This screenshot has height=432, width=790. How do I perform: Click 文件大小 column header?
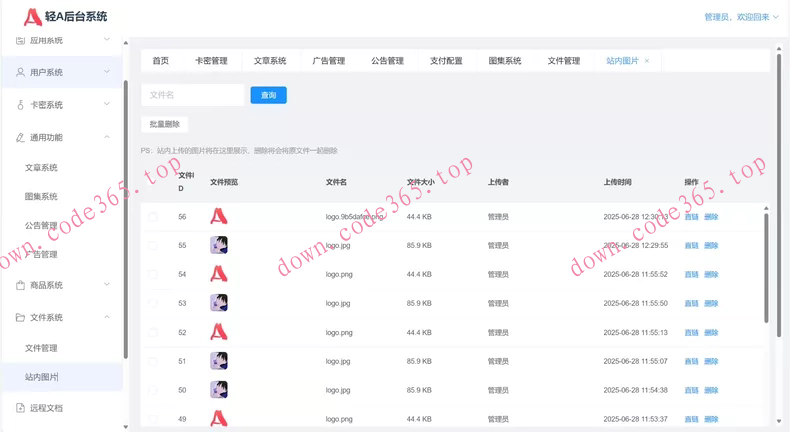click(x=421, y=182)
